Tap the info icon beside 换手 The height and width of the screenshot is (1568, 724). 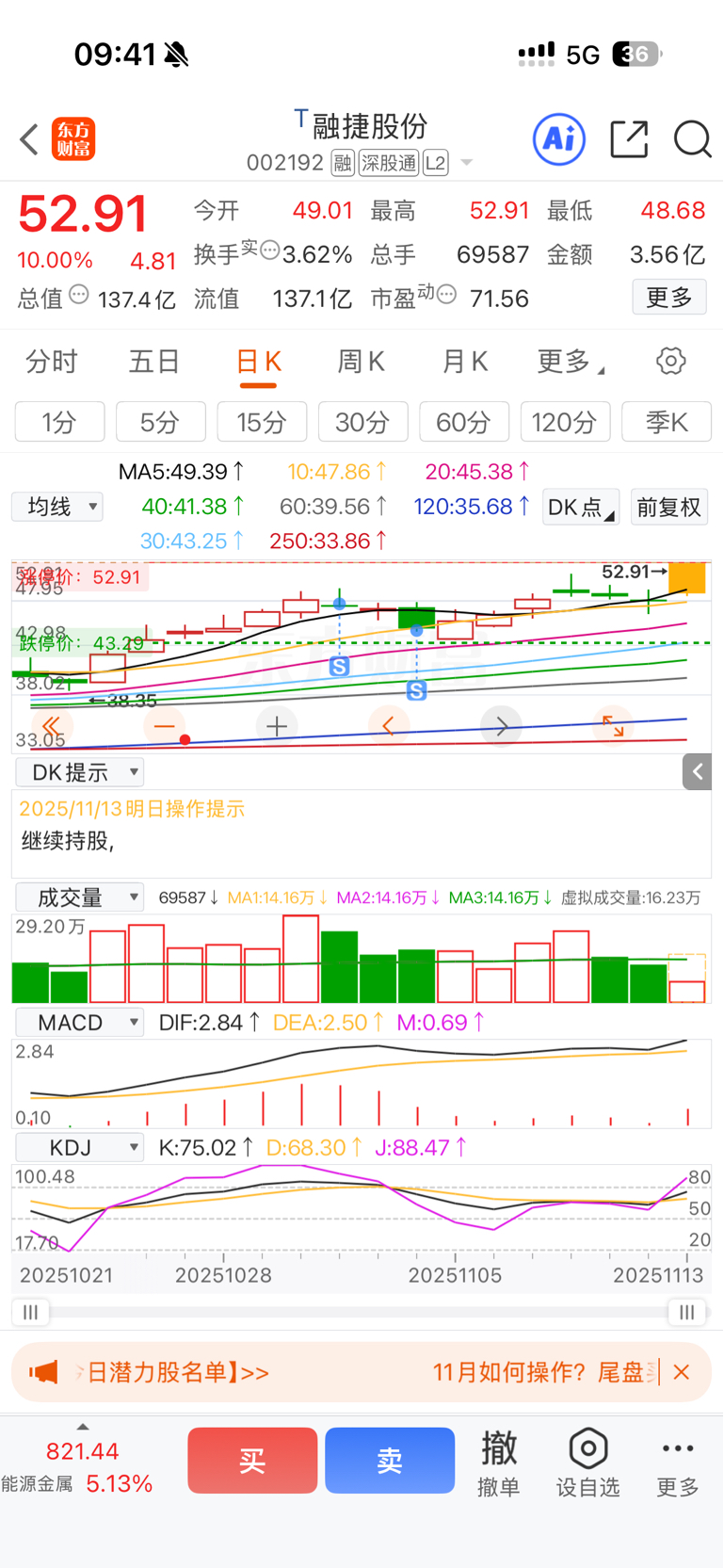(269, 251)
